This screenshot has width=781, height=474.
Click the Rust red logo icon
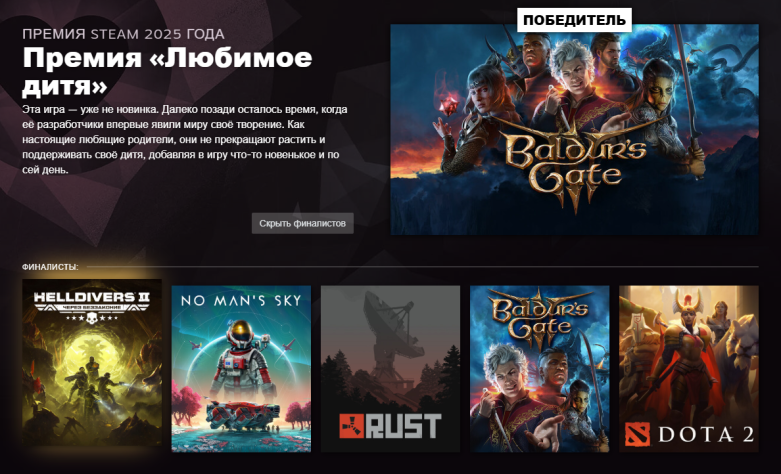point(353,426)
